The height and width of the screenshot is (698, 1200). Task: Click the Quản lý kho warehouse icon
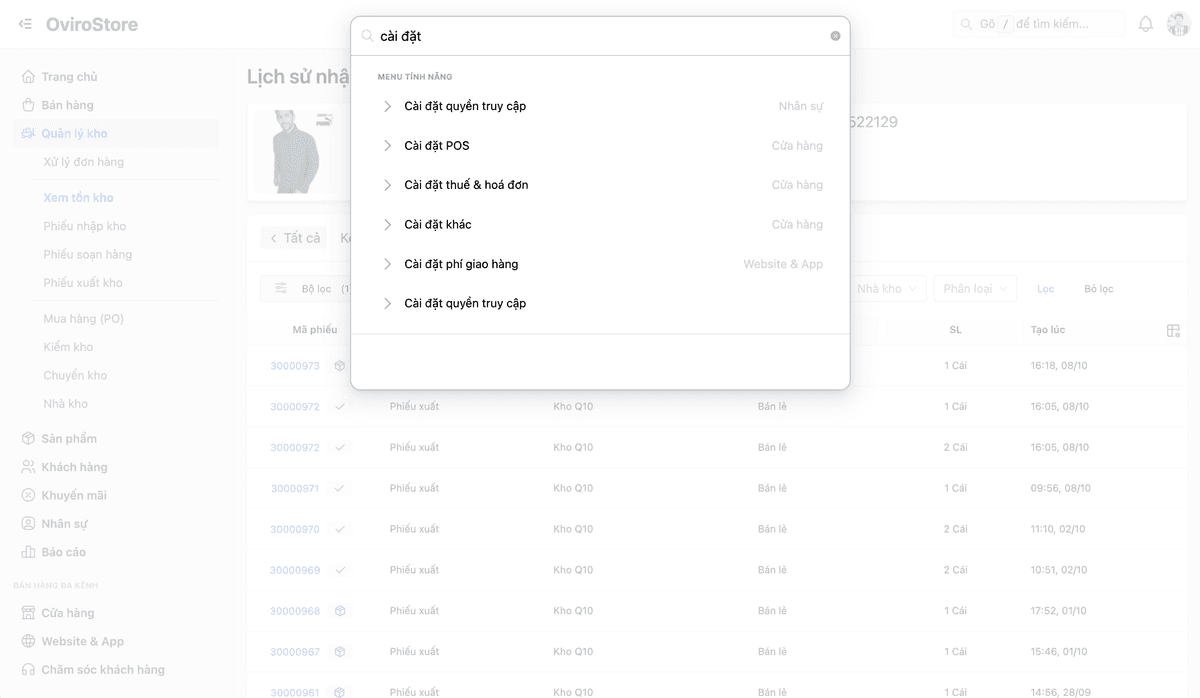click(x=30, y=133)
